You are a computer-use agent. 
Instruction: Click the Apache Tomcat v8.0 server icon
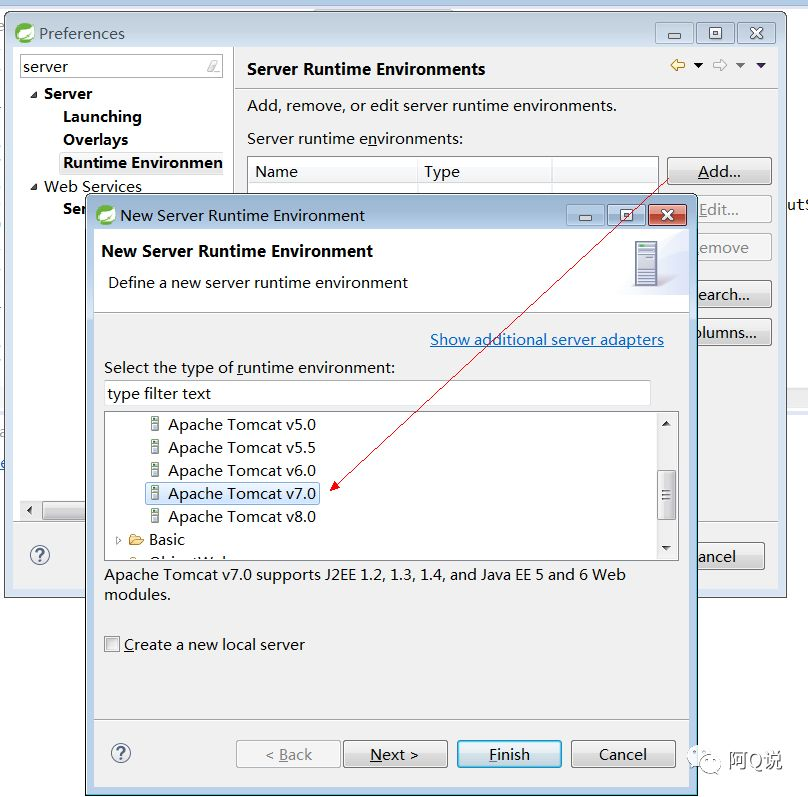coord(155,516)
